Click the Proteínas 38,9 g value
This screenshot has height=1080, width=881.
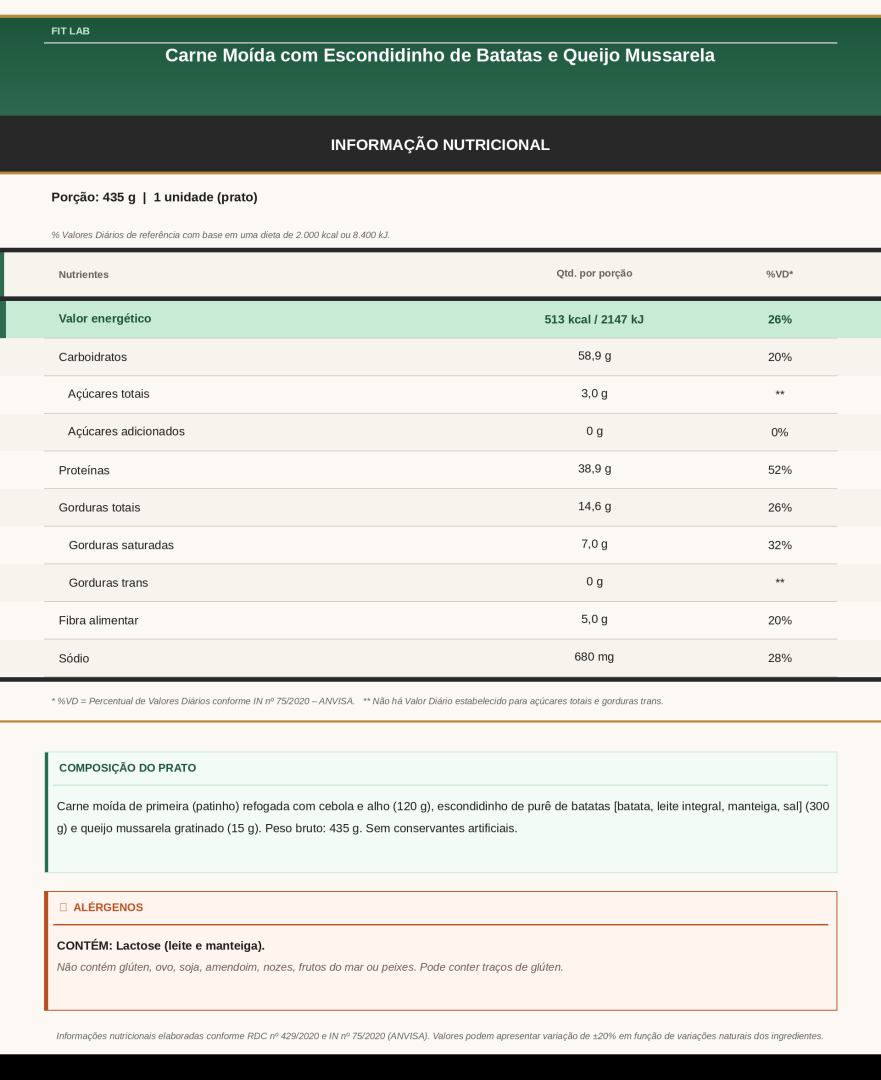coord(594,468)
